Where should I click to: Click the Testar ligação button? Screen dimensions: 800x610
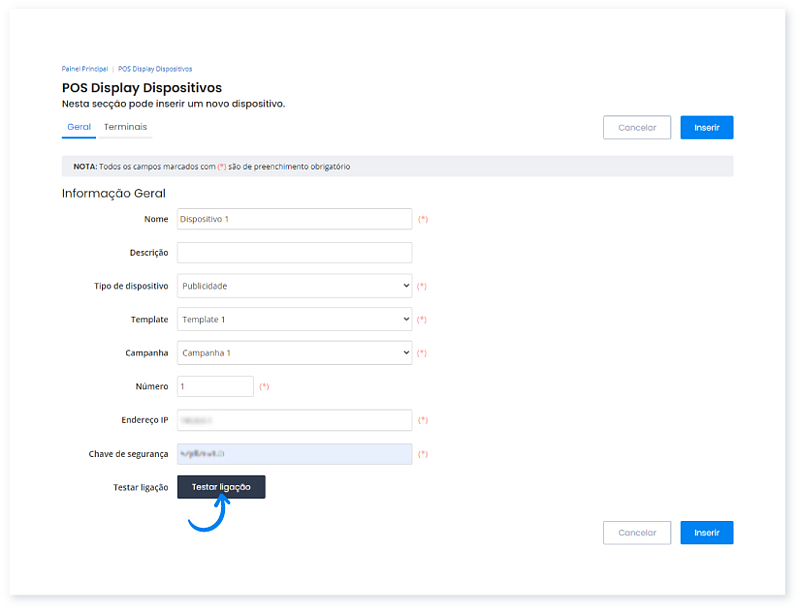[x=221, y=487]
